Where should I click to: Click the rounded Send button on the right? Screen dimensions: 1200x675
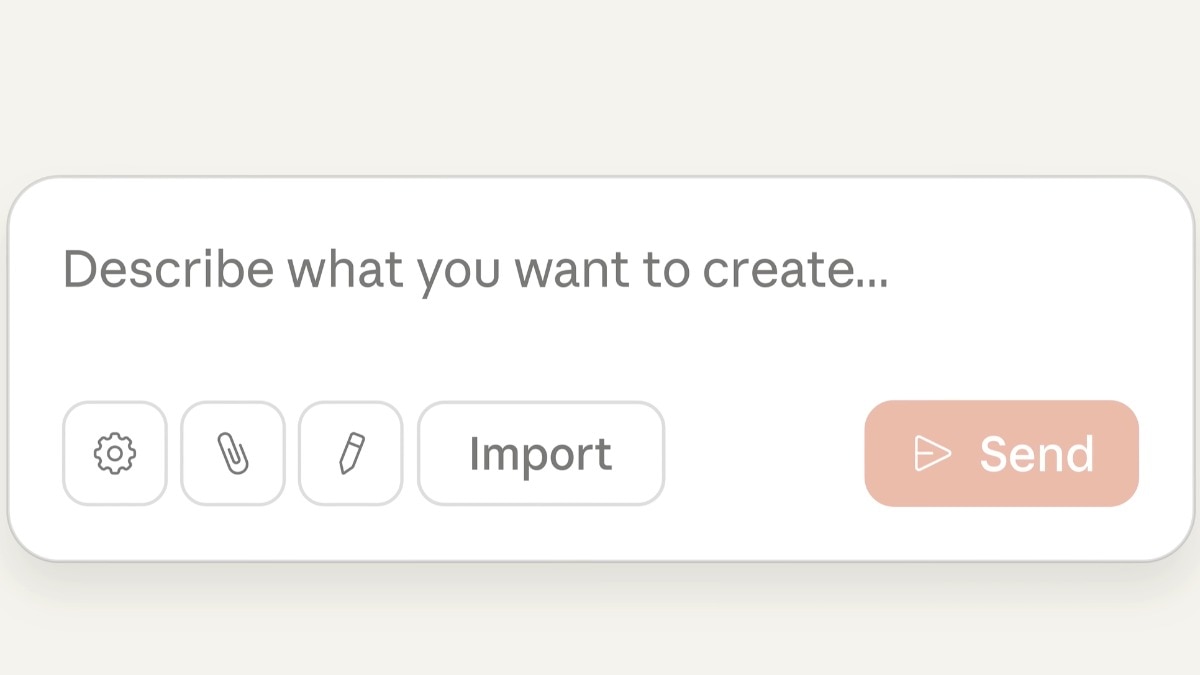point(1000,452)
